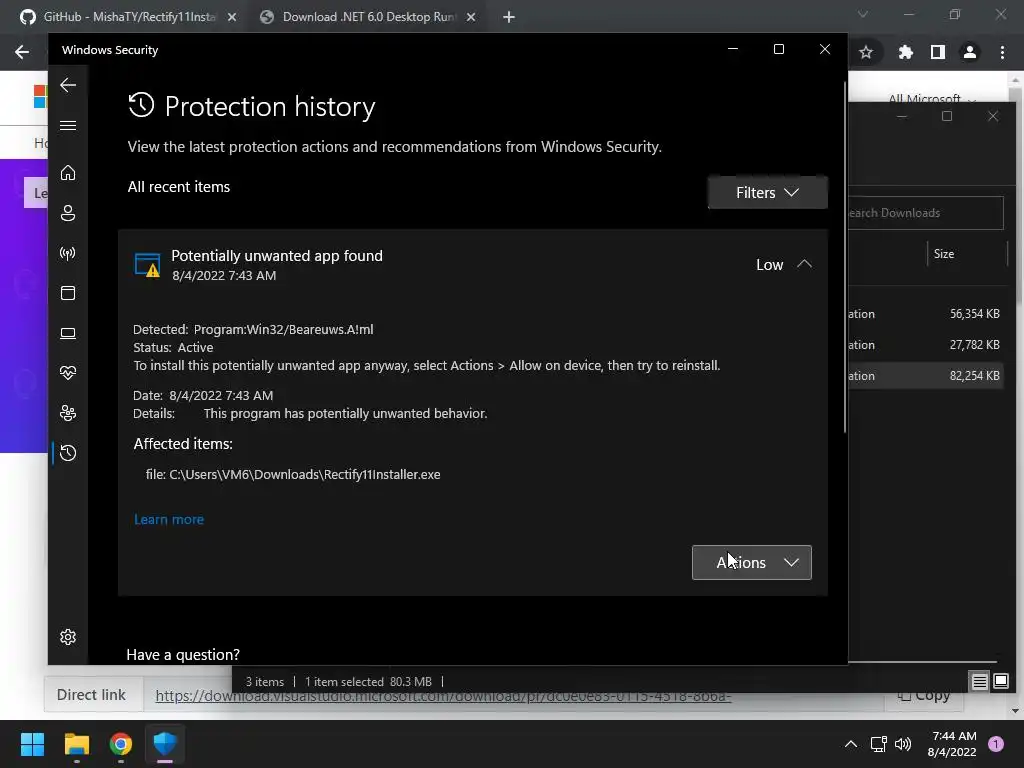Click the Learn more link
1024x768 pixels.
[169, 519]
